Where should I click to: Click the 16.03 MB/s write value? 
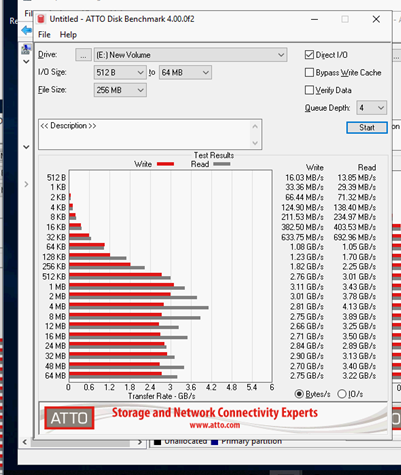[x=304, y=178]
